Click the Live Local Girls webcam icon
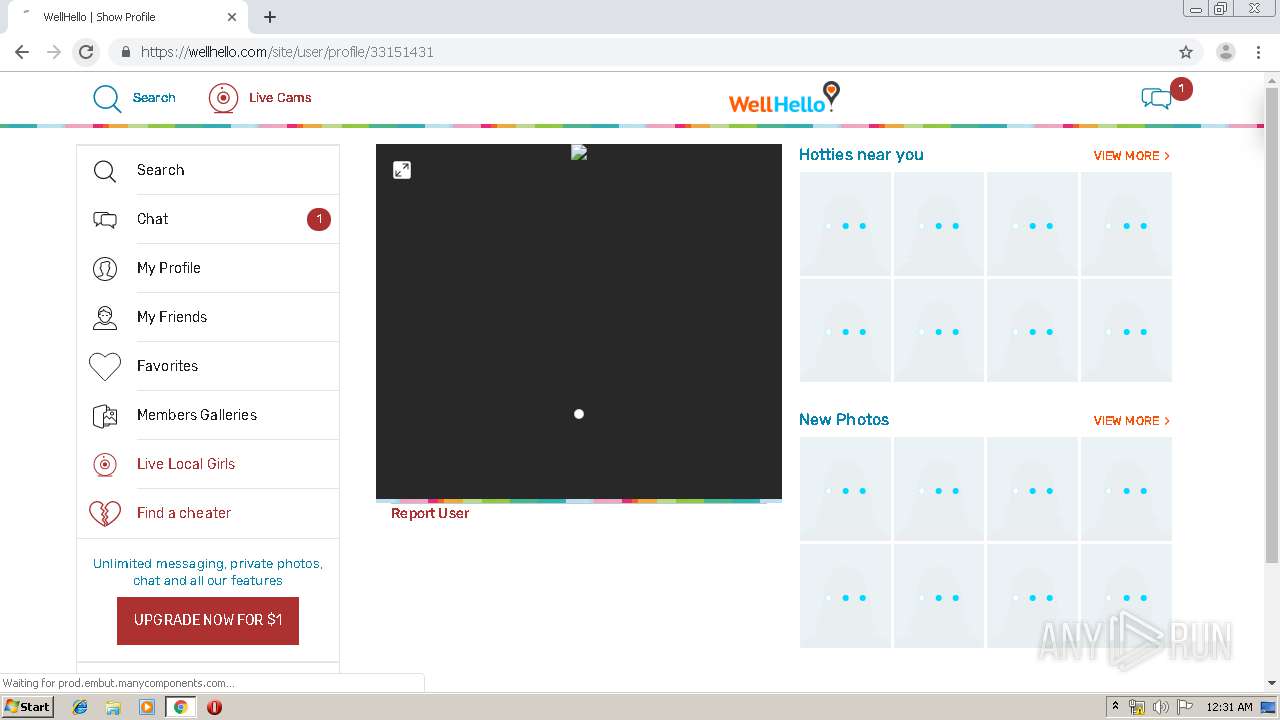 click(x=105, y=464)
